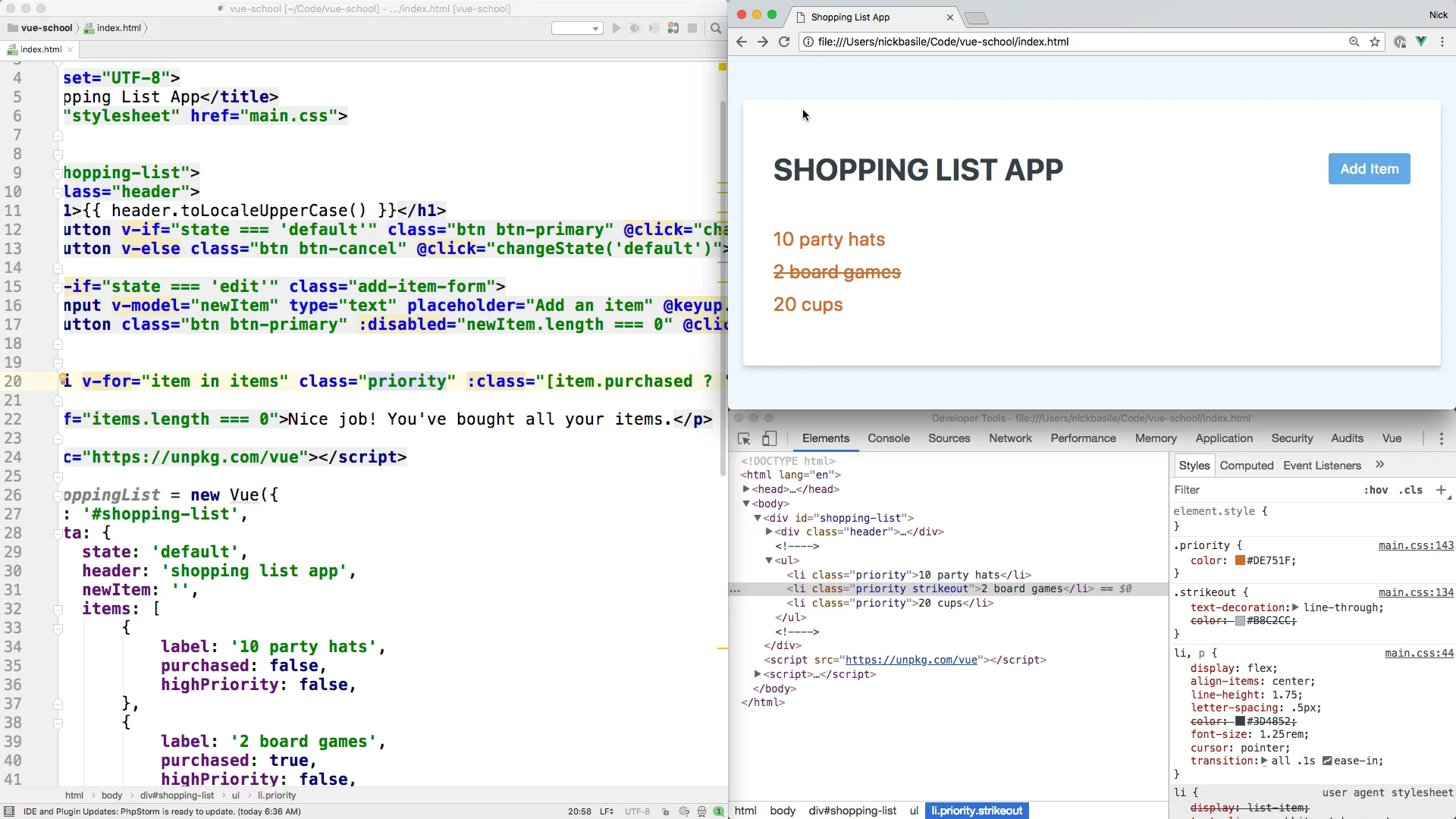Open DevTools three-dot customize menu
Image resolution: width=1456 pixels, height=819 pixels.
pos(1442,438)
